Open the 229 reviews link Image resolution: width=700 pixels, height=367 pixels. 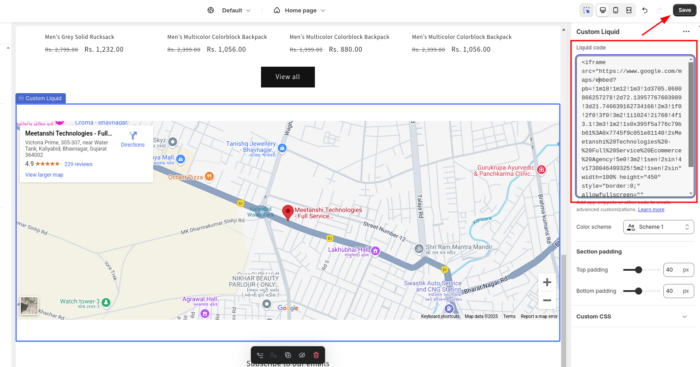pos(78,164)
